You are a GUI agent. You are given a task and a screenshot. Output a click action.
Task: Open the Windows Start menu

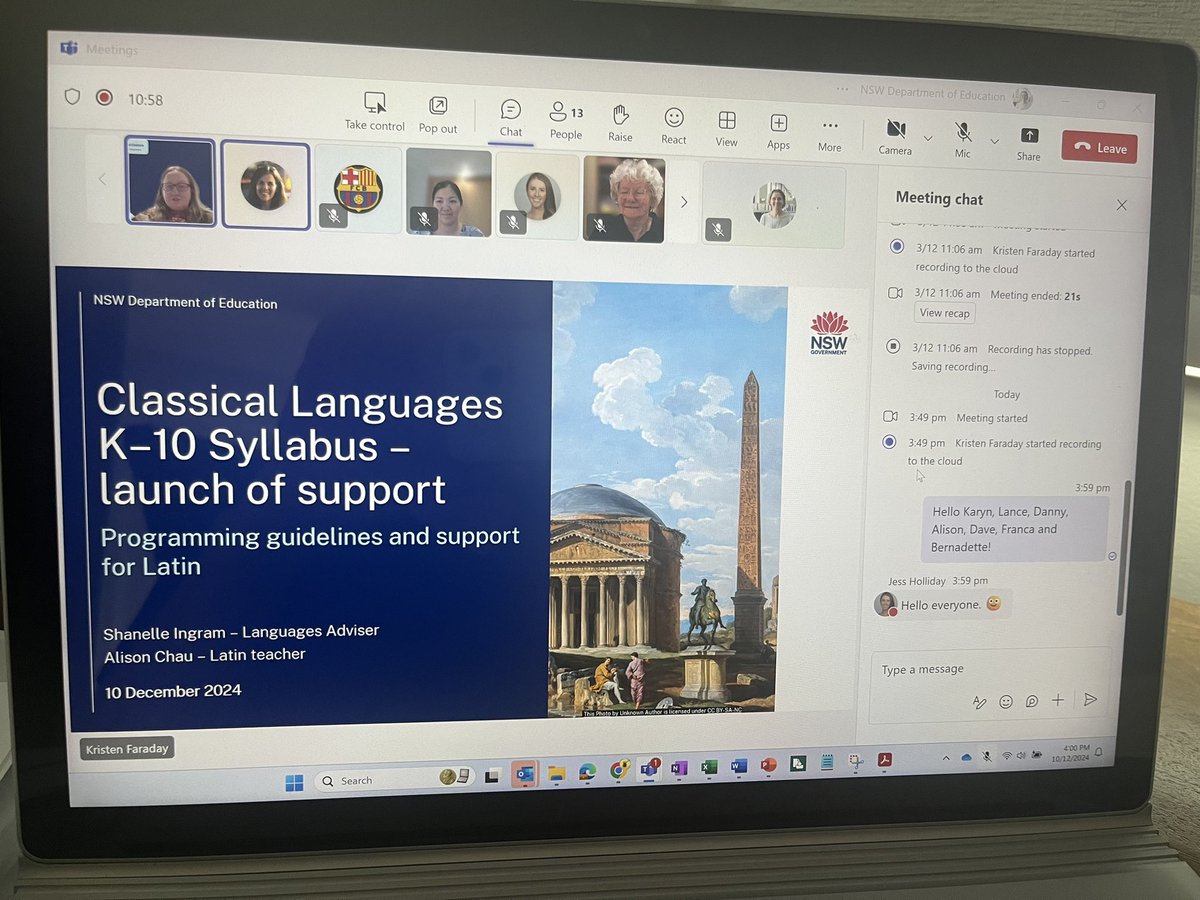pos(294,783)
